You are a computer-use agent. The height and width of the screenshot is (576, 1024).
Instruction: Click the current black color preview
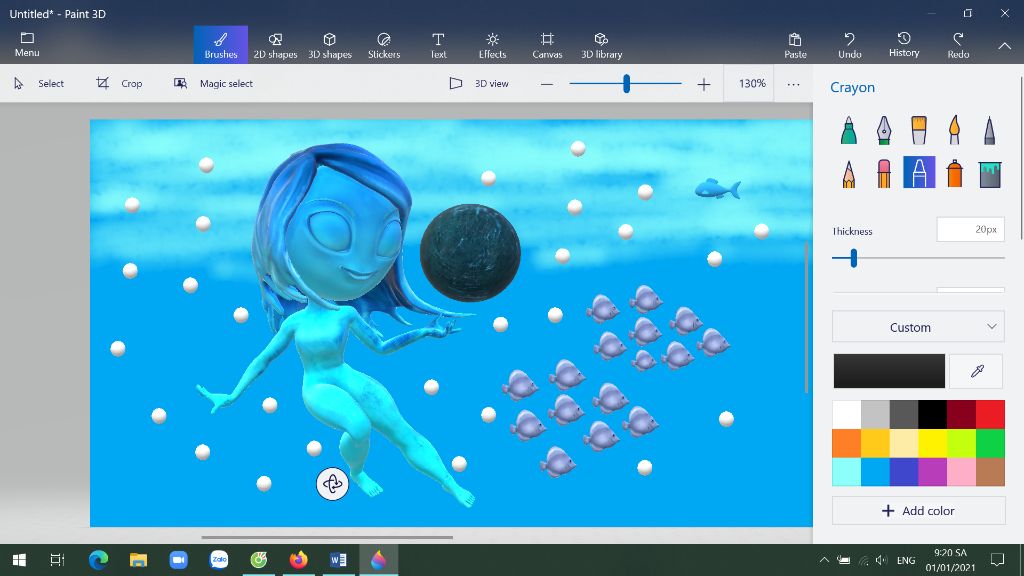tap(889, 371)
